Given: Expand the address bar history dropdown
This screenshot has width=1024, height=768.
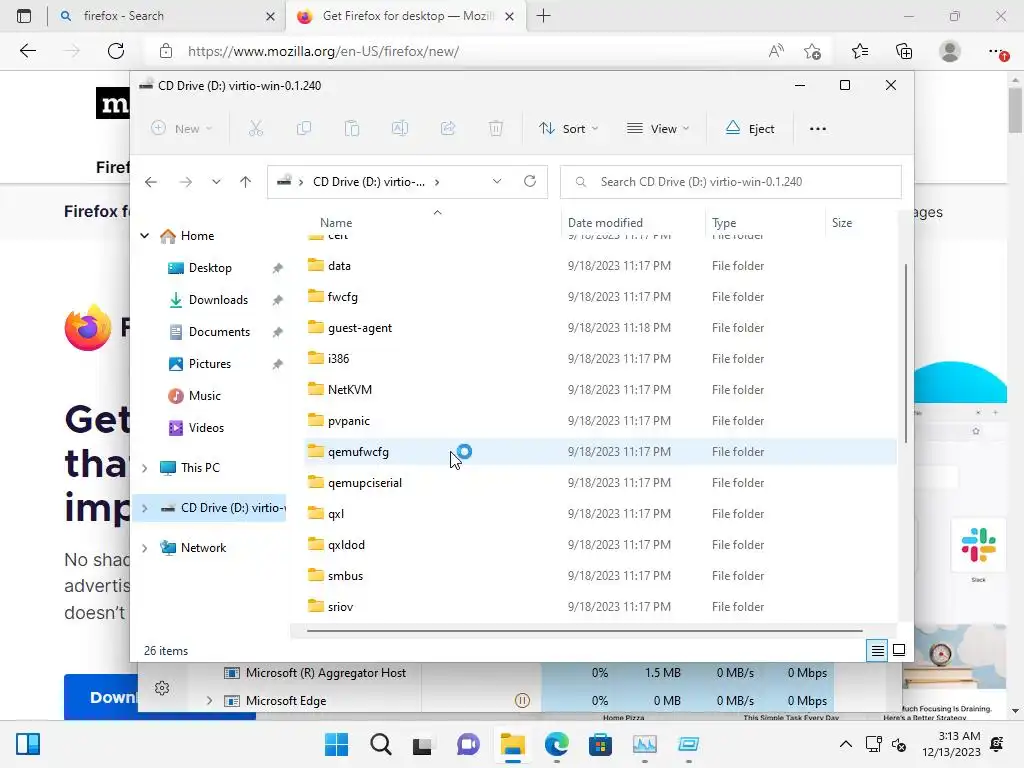Looking at the screenshot, I should (497, 182).
